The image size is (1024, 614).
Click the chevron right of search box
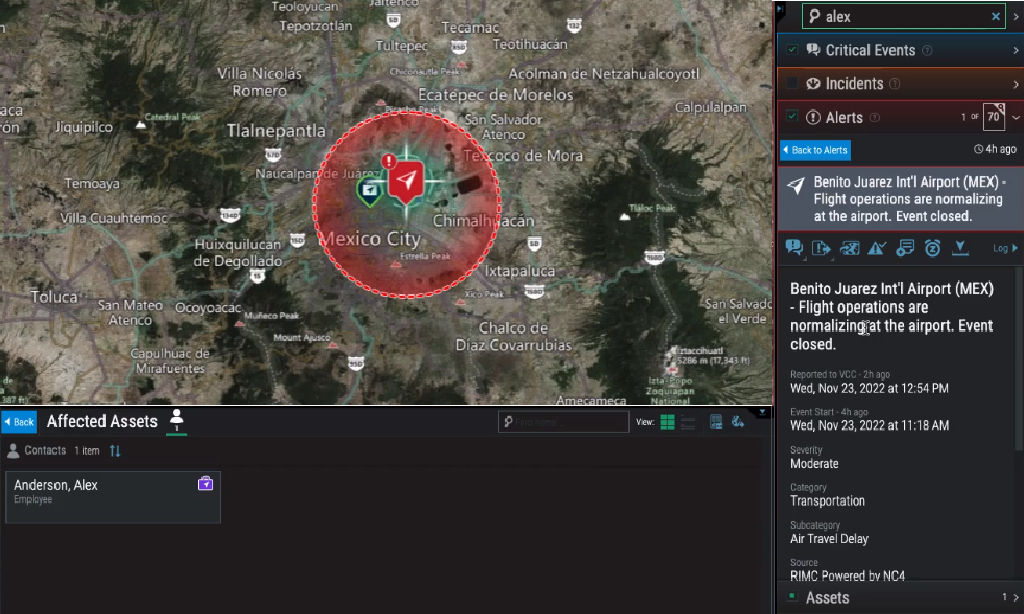pyautogui.click(x=1016, y=16)
